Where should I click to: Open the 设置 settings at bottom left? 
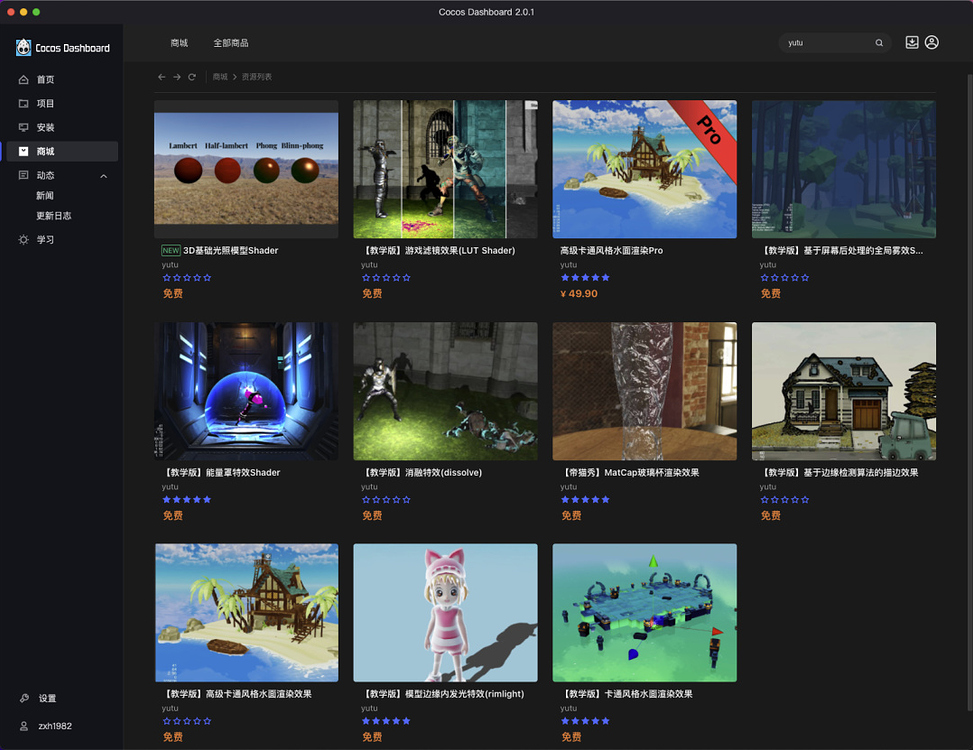(42, 698)
